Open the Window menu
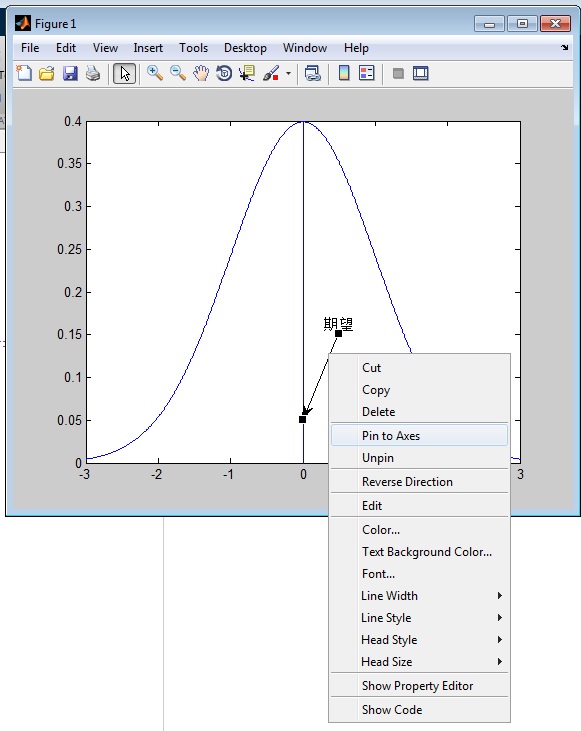 (305, 48)
